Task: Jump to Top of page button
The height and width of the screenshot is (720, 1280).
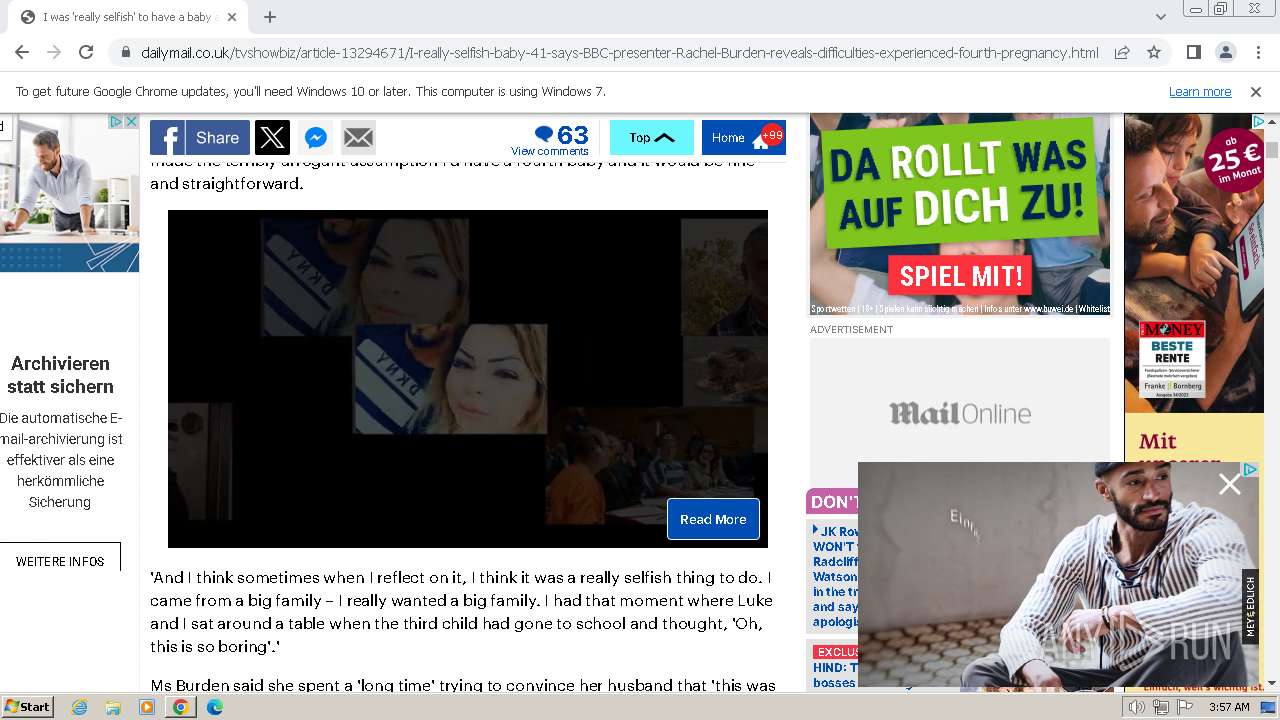Action: tap(652, 138)
